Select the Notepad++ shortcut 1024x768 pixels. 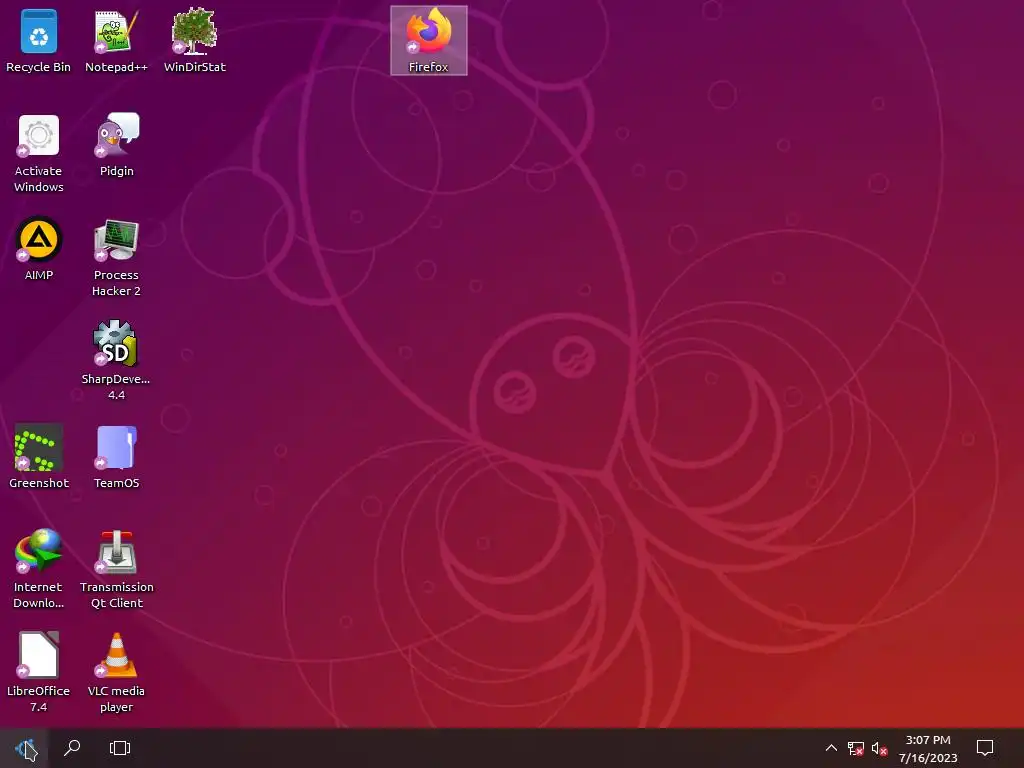(x=116, y=40)
